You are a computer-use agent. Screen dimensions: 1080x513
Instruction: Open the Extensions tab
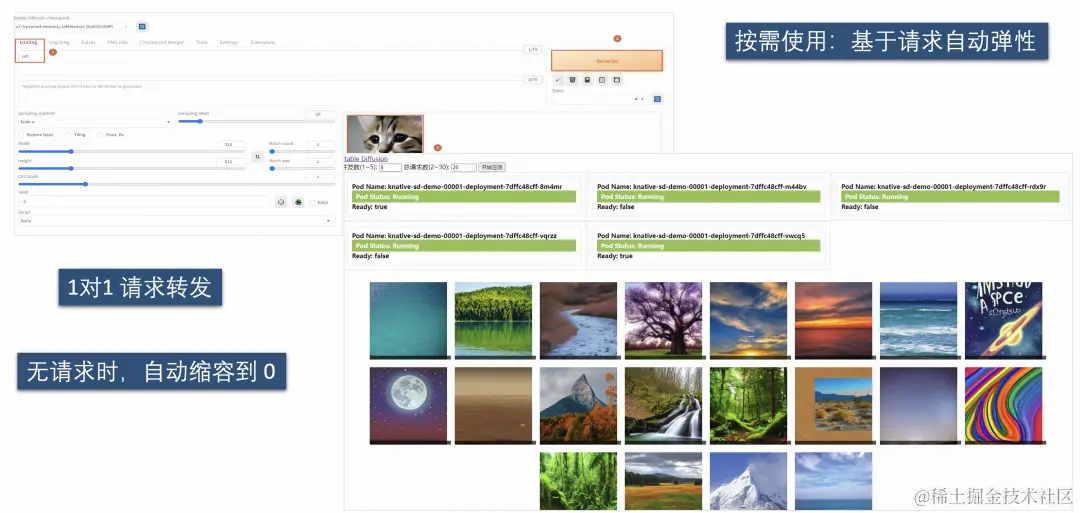[262, 42]
